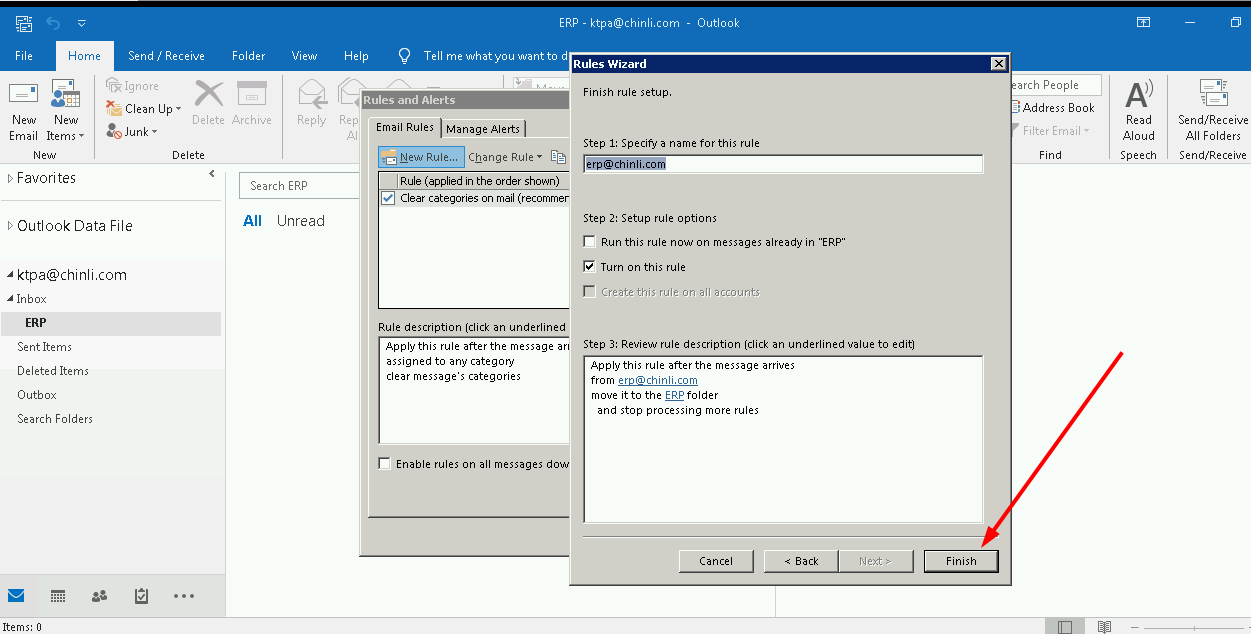Open Ribbon Display Options icon
Image resolution: width=1251 pixels, height=634 pixels.
1143,22
